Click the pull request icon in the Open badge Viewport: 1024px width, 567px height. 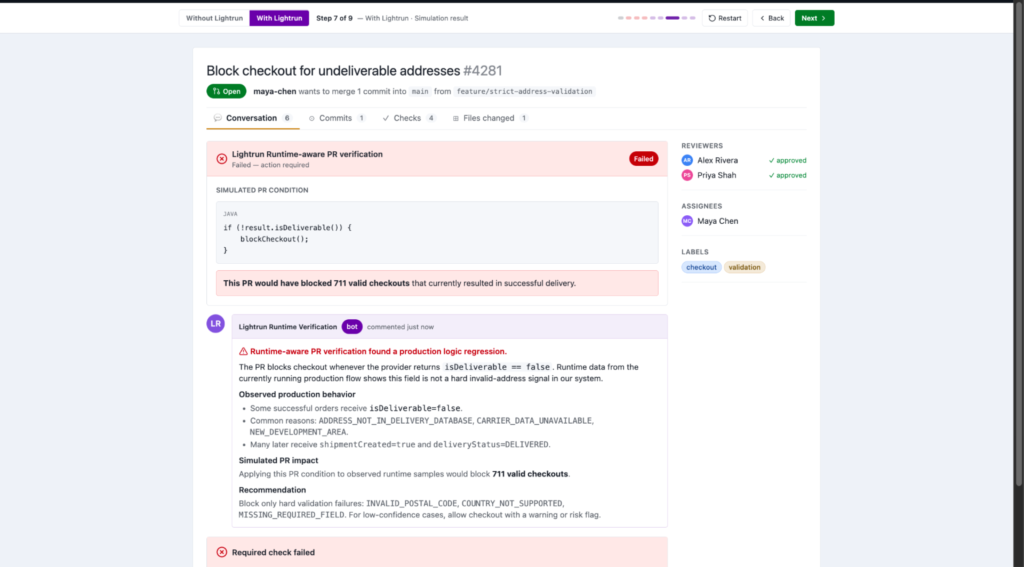pos(216,91)
